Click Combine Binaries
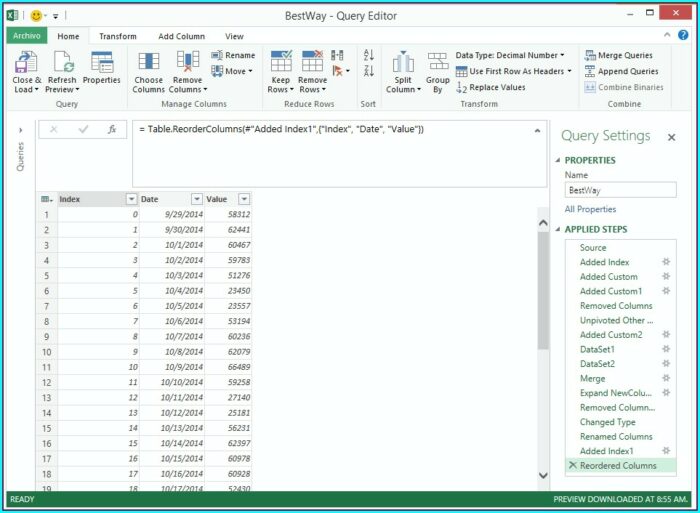The image size is (700, 513). pyautogui.click(x=624, y=88)
